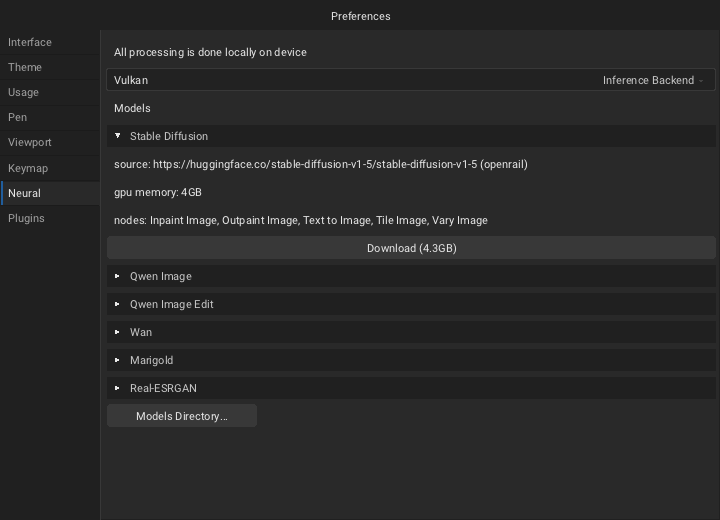Select the Neural tab
The width and height of the screenshot is (720, 520).
[x=24, y=193]
